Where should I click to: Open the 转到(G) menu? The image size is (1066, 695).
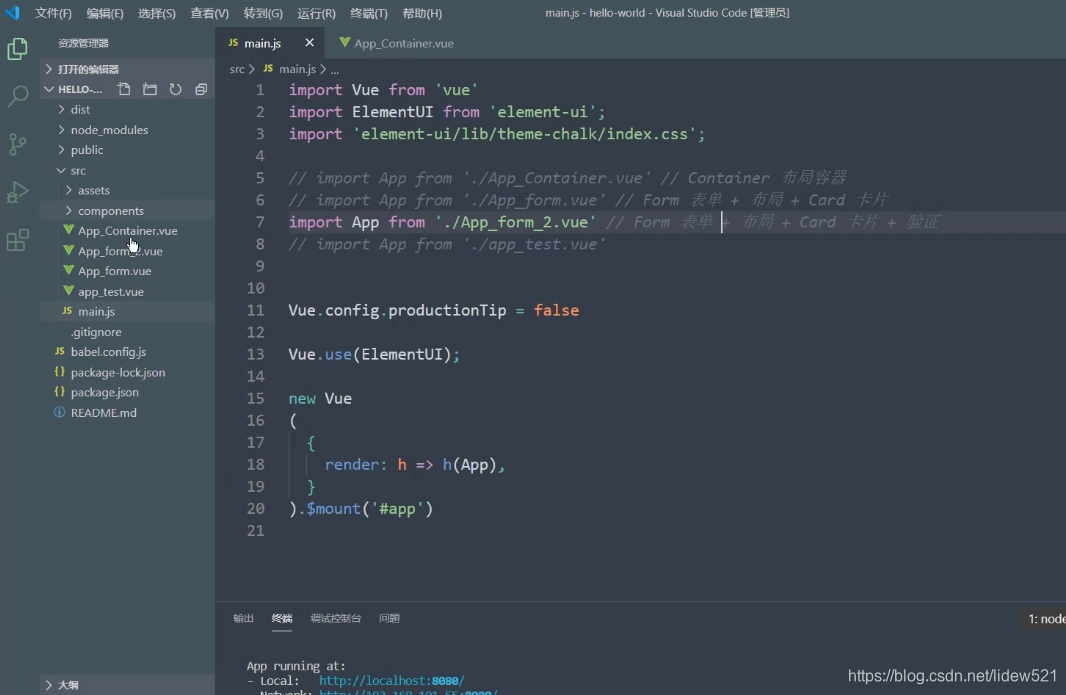[263, 13]
